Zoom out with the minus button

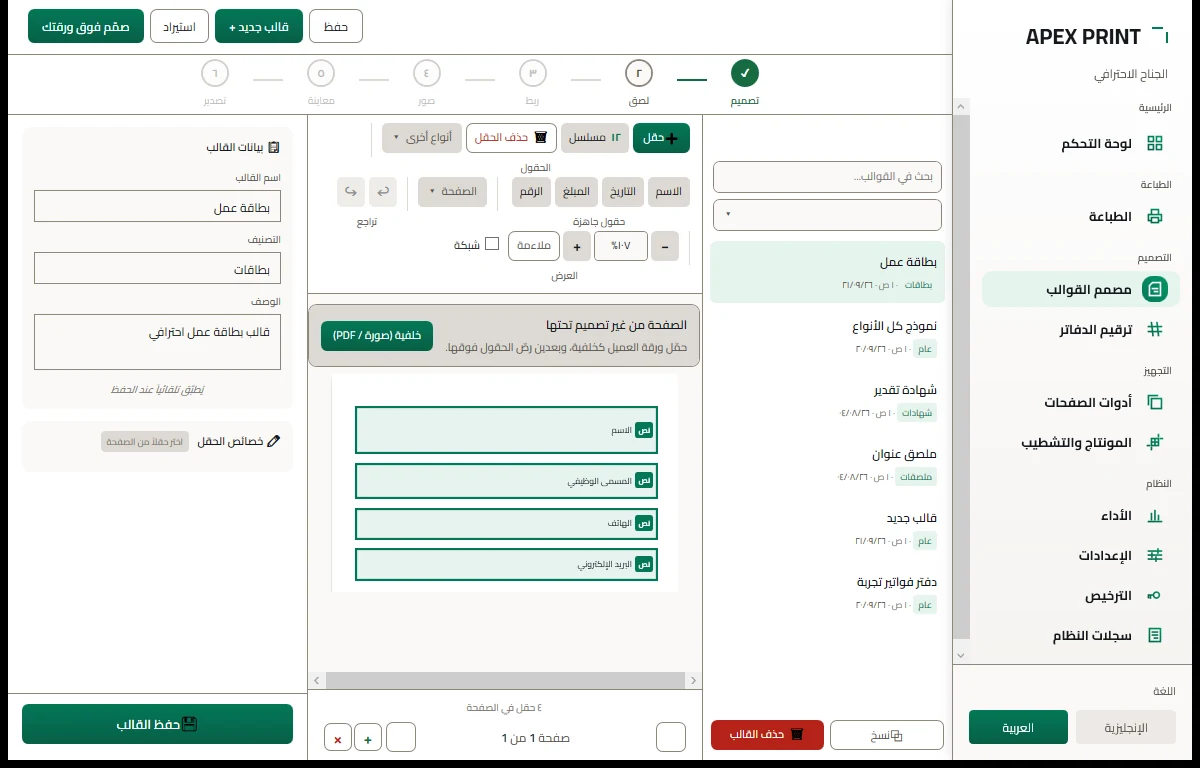pyautogui.click(x=664, y=246)
